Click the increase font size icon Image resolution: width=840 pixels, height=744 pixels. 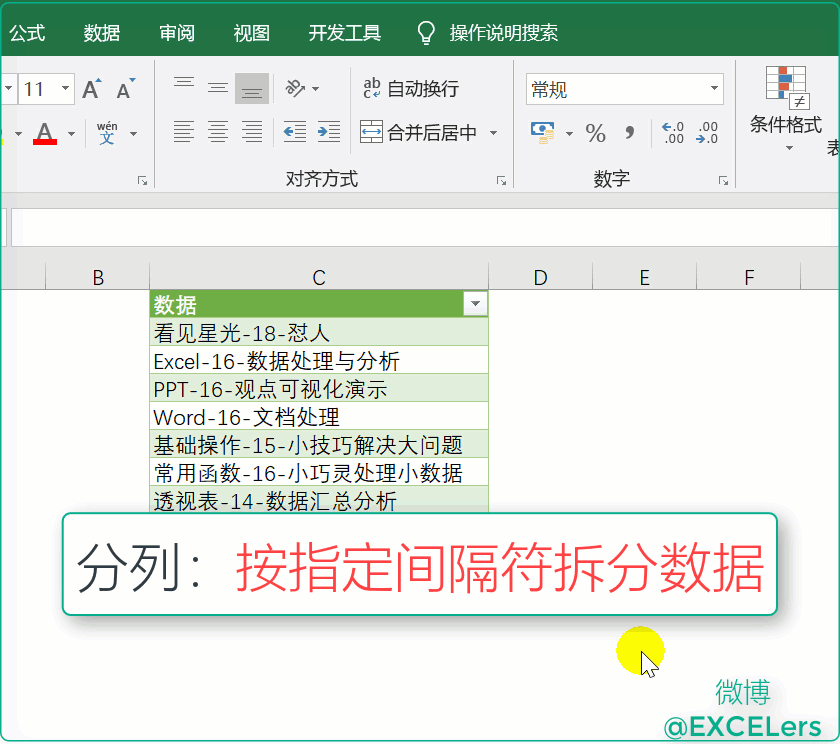tap(91, 89)
